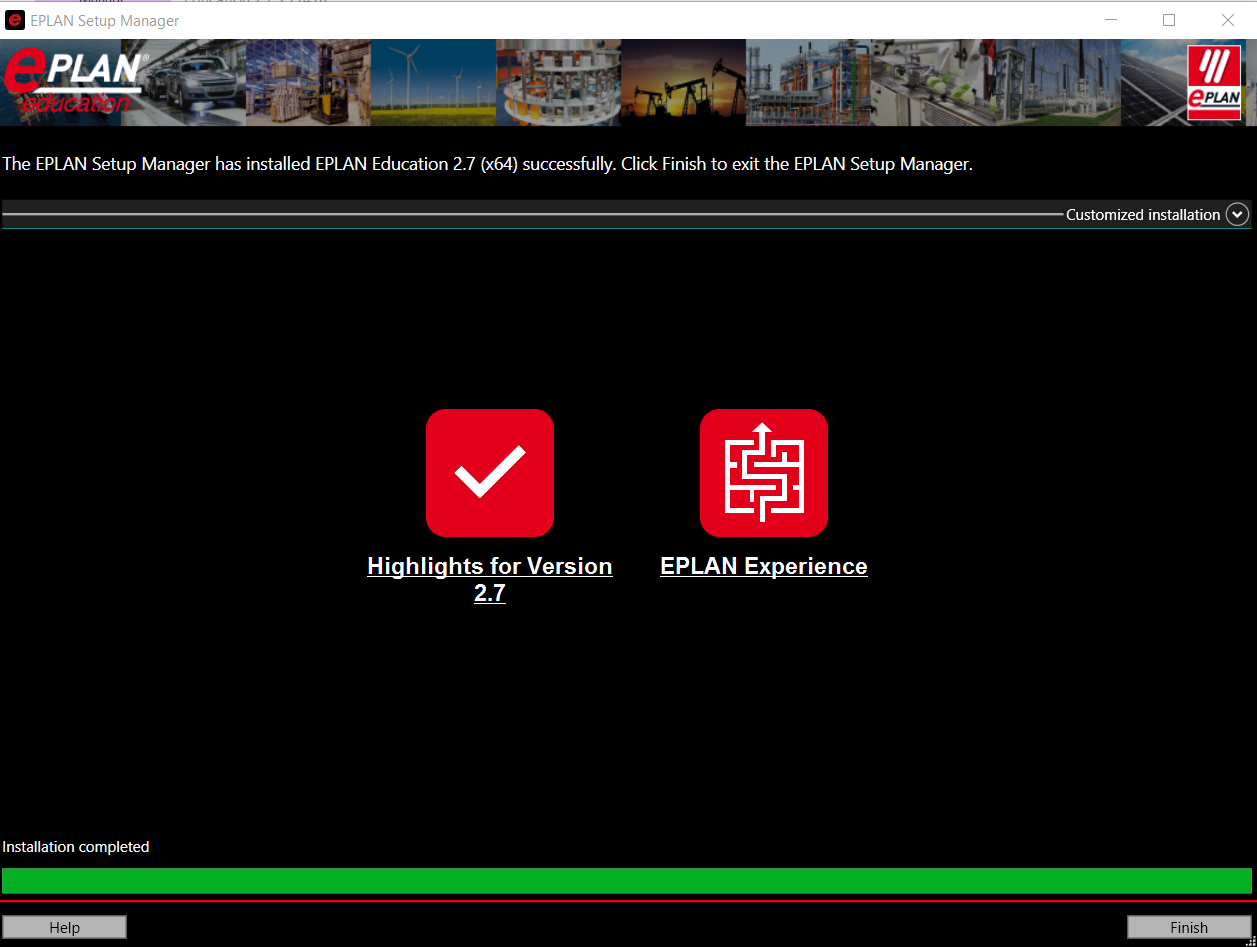Click the oil pumps sunset banner image
Viewport: 1257px width, 947px height.
pos(683,83)
